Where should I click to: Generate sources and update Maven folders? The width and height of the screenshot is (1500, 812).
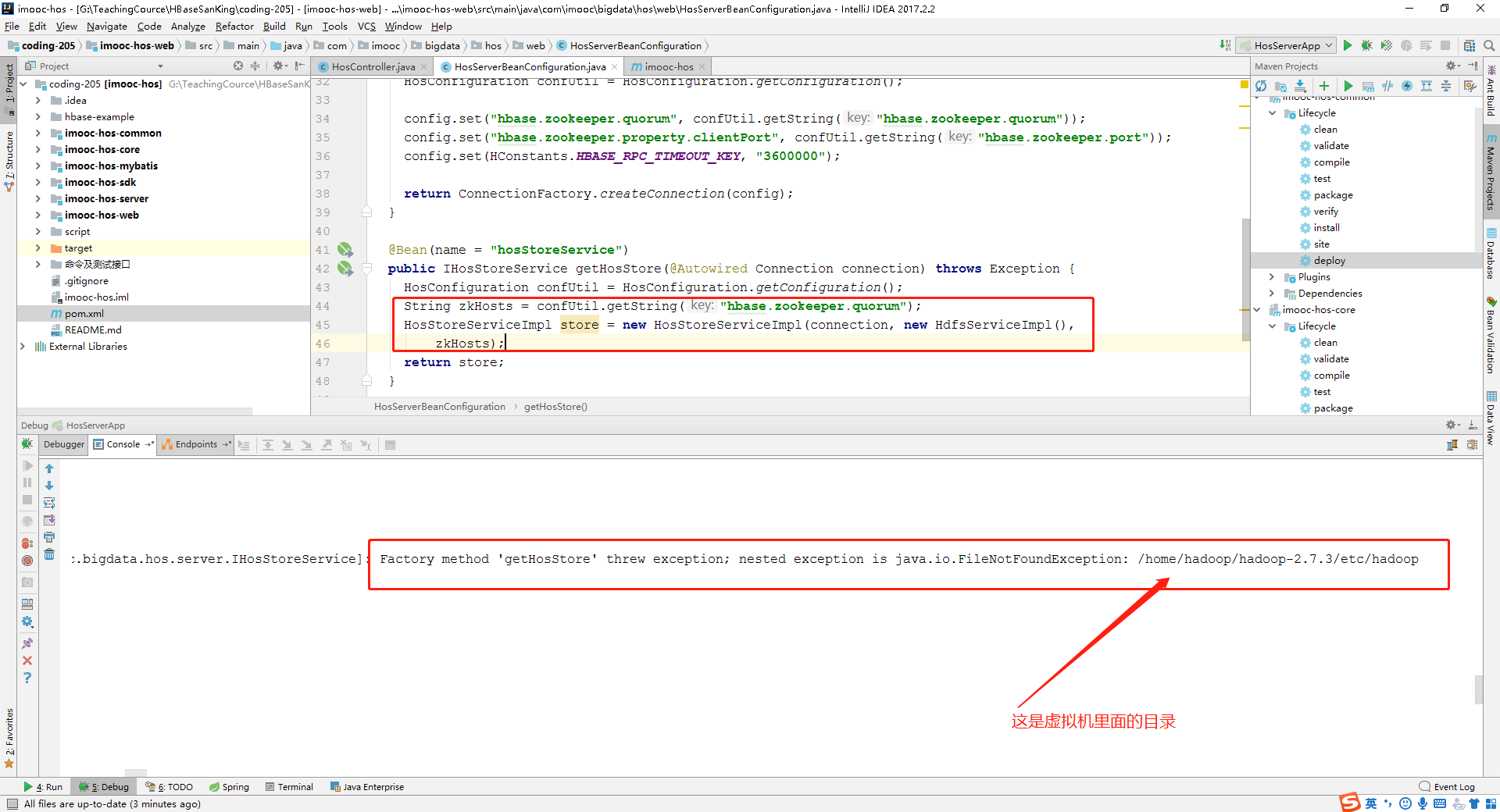(1280, 86)
